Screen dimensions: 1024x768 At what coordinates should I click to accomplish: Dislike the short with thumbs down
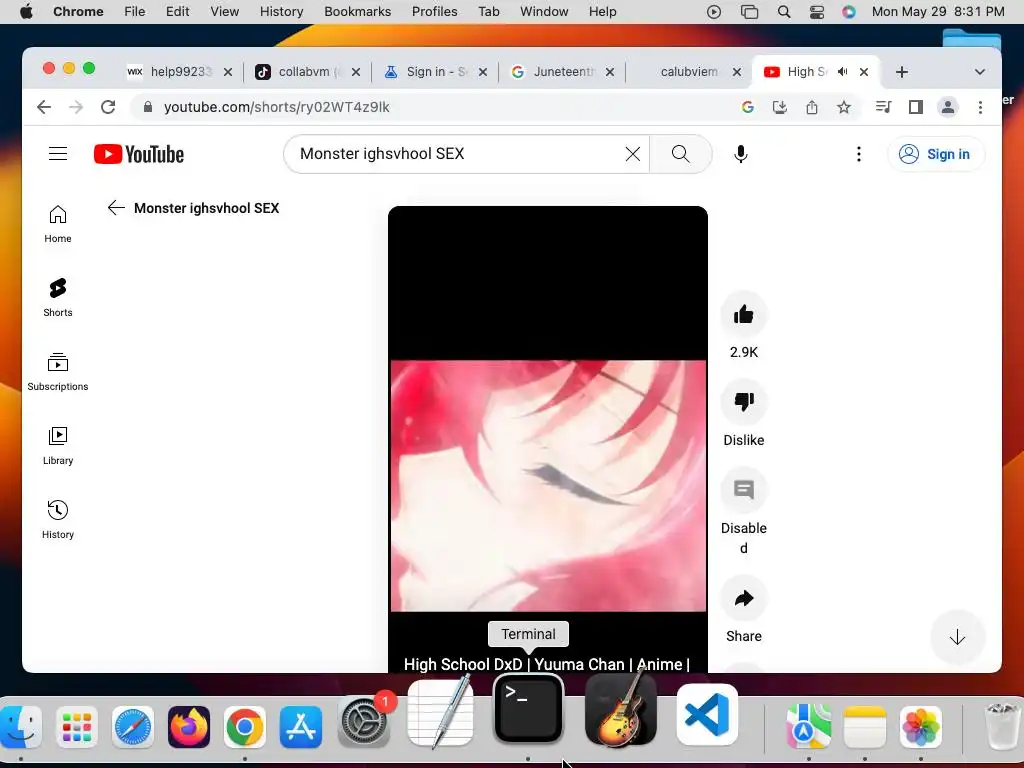pos(744,401)
